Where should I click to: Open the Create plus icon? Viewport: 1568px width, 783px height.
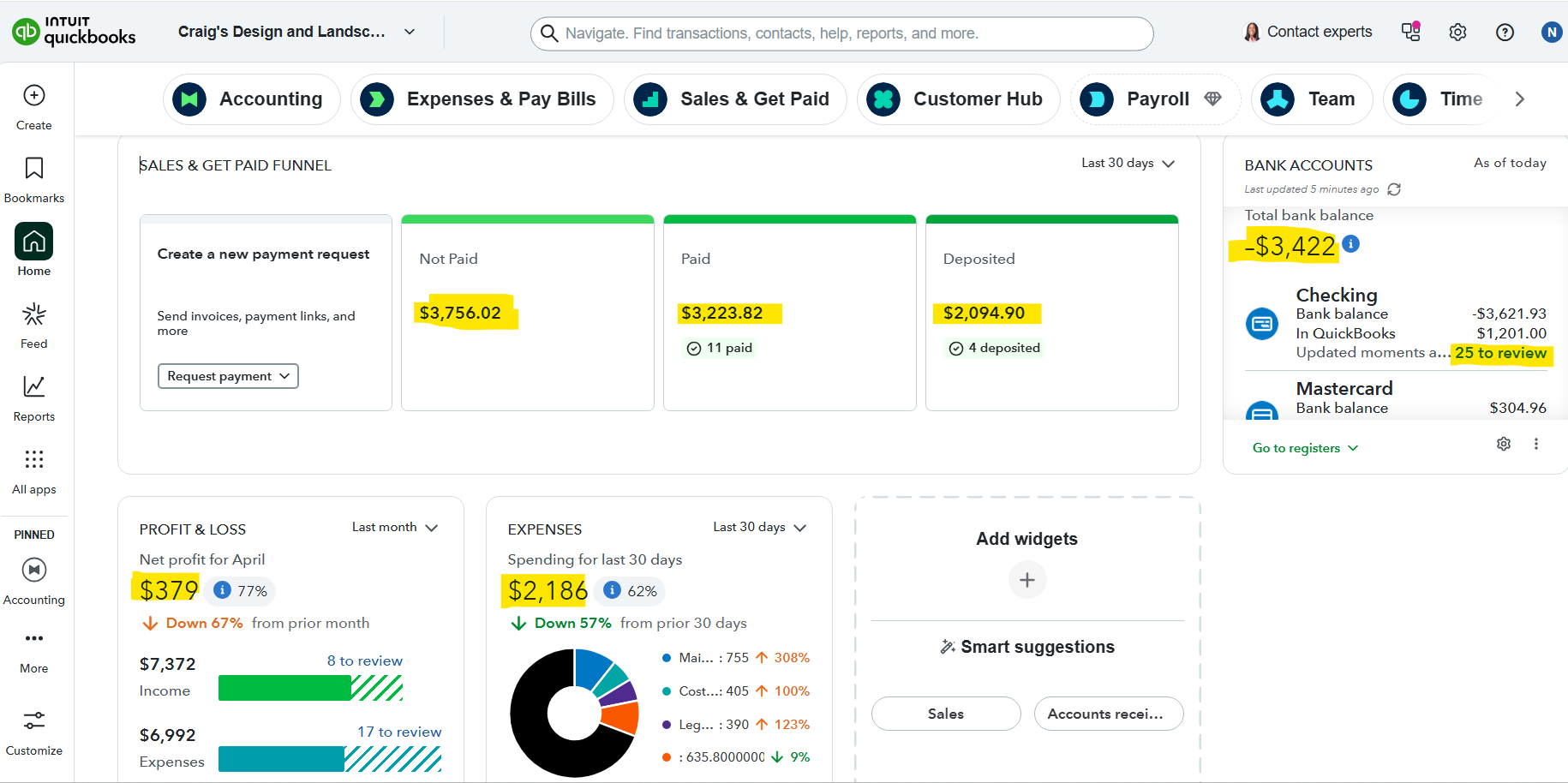pyautogui.click(x=34, y=95)
